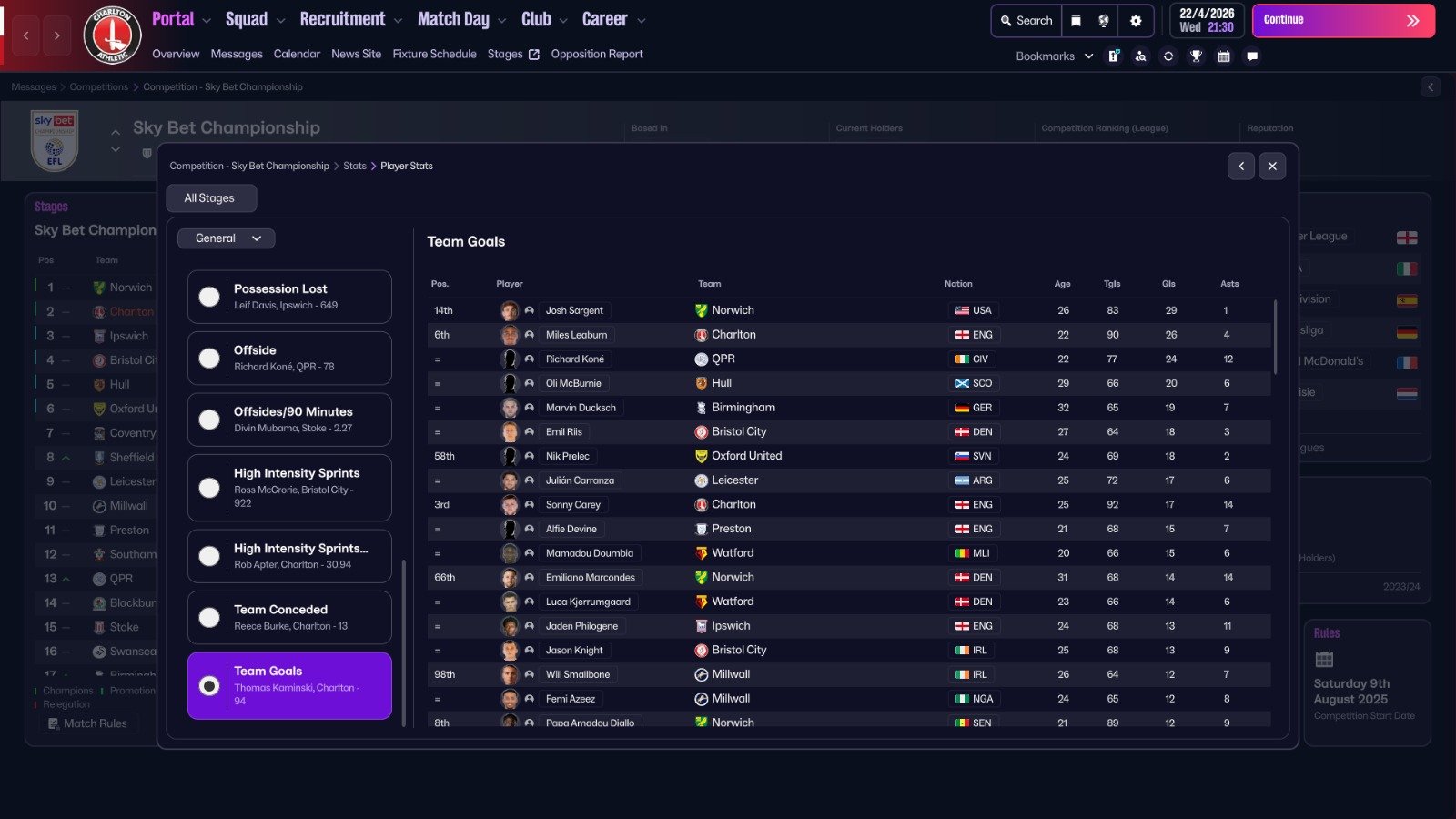
Task: Sort table by the Gls column header
Action: 1169,284
